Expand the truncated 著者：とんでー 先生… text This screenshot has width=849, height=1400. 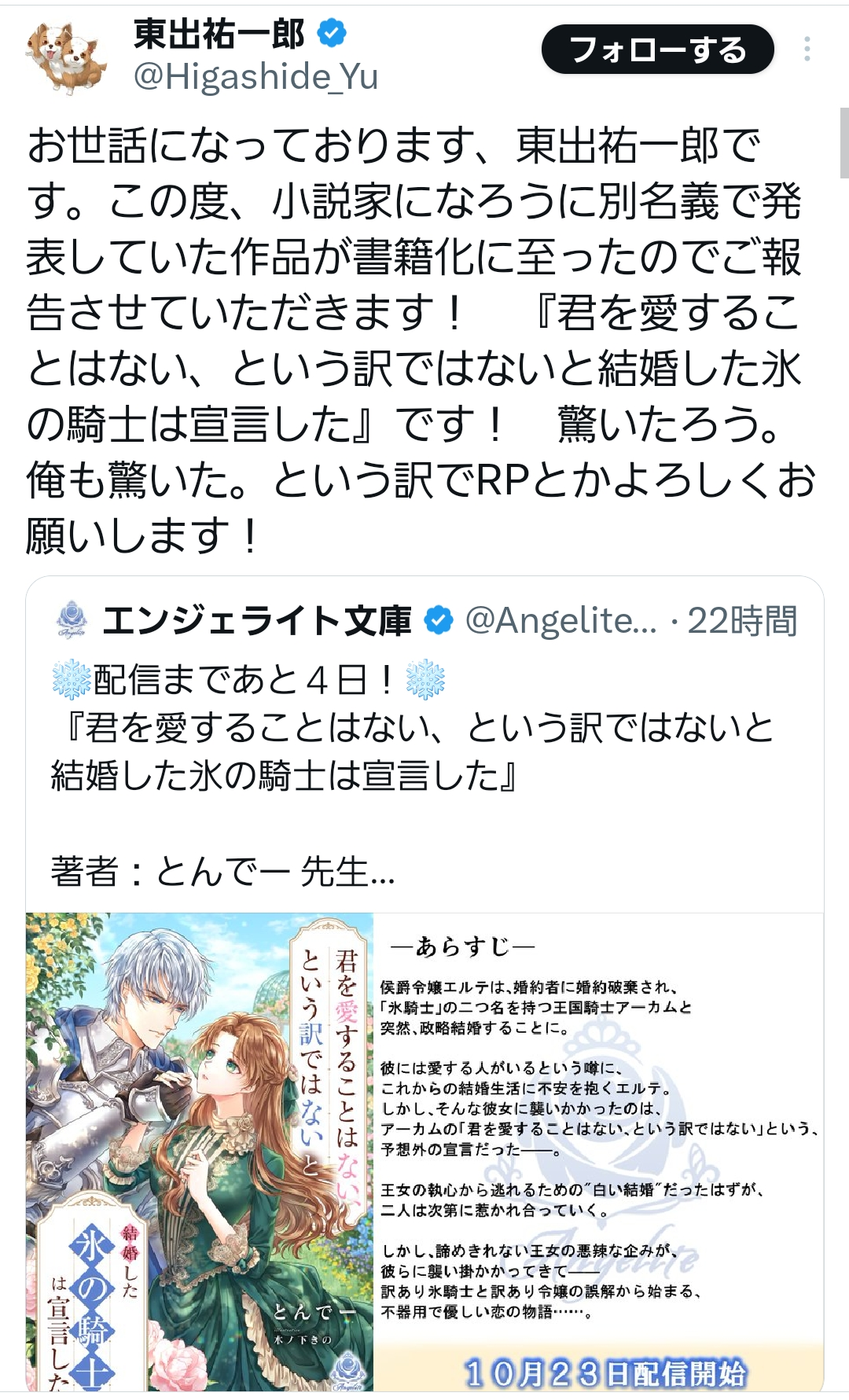click(222, 871)
